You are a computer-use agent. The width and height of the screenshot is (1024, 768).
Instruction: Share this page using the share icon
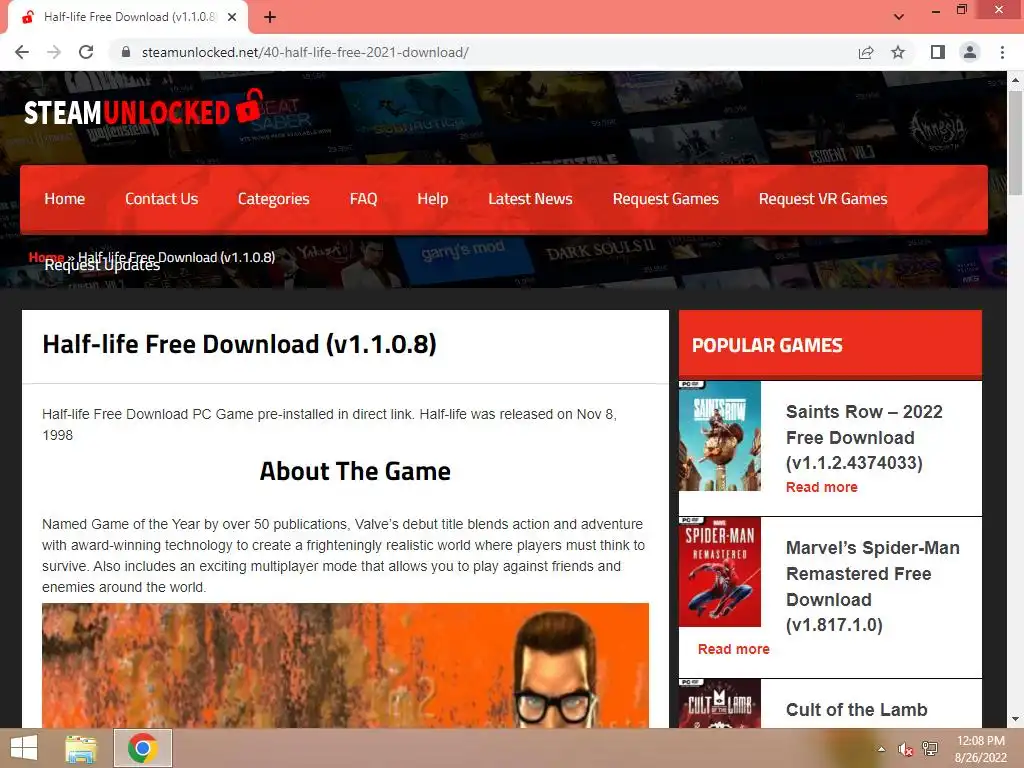(866, 52)
